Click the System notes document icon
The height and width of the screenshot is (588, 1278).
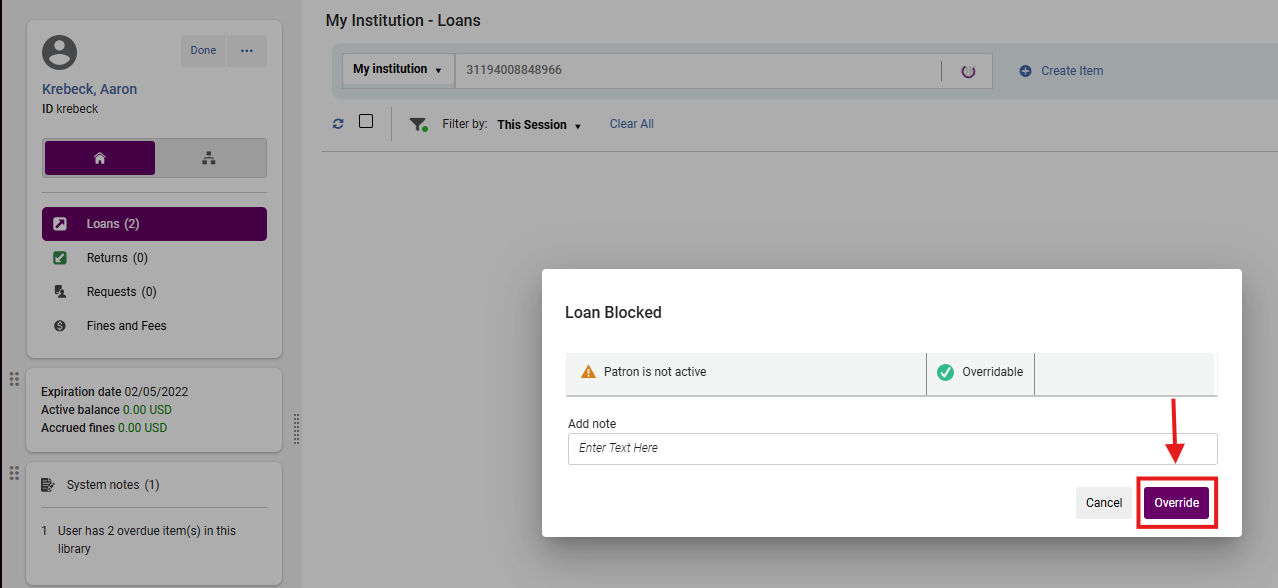click(48, 485)
